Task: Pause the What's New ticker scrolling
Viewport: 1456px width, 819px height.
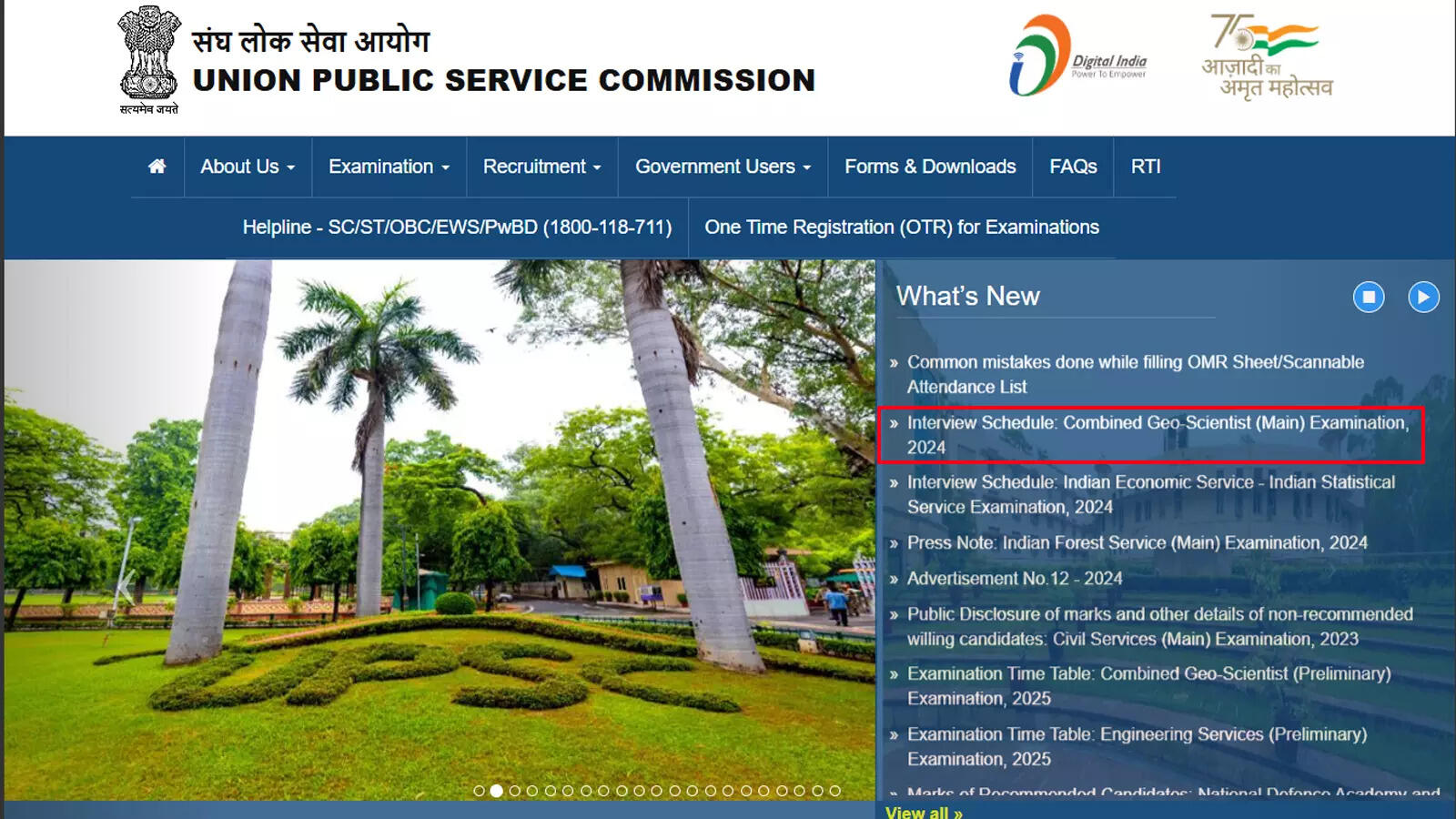Action: click(x=1369, y=297)
